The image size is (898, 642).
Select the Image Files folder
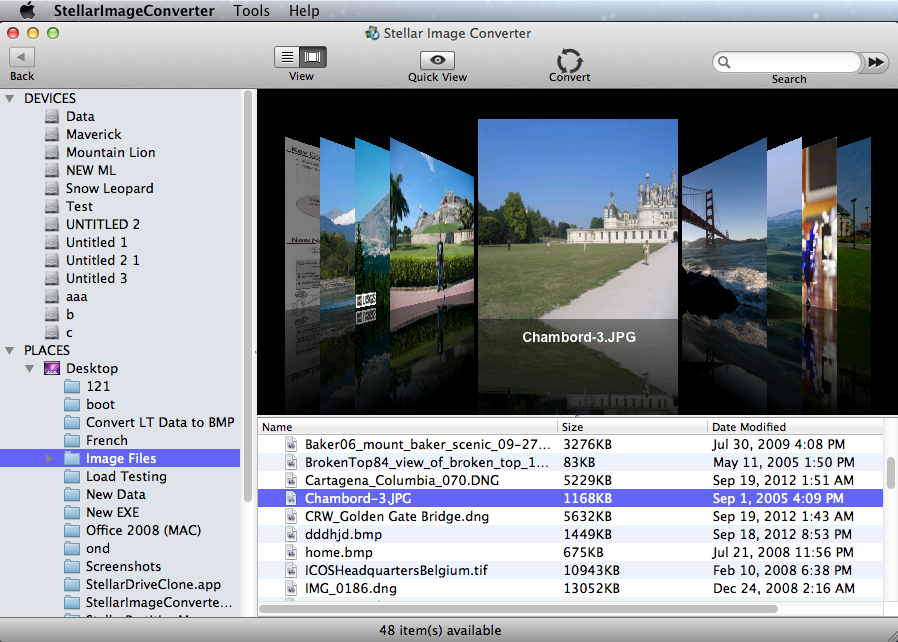121,459
